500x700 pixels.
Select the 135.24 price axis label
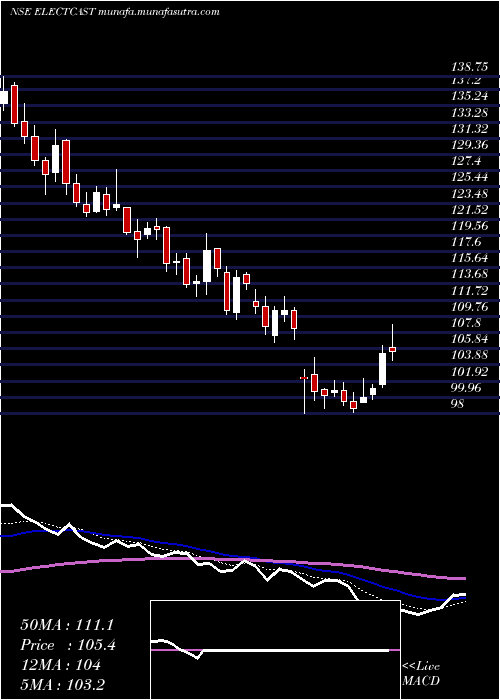(x=470, y=96)
